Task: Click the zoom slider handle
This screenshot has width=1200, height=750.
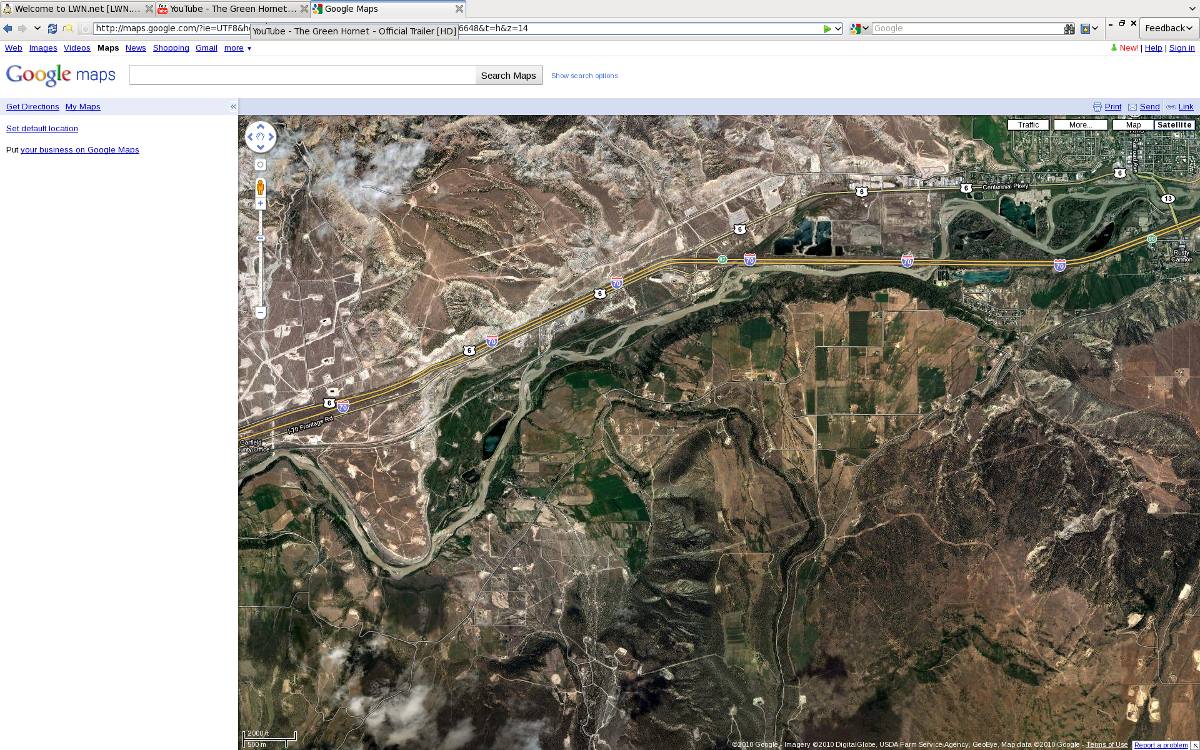Action: point(260,238)
